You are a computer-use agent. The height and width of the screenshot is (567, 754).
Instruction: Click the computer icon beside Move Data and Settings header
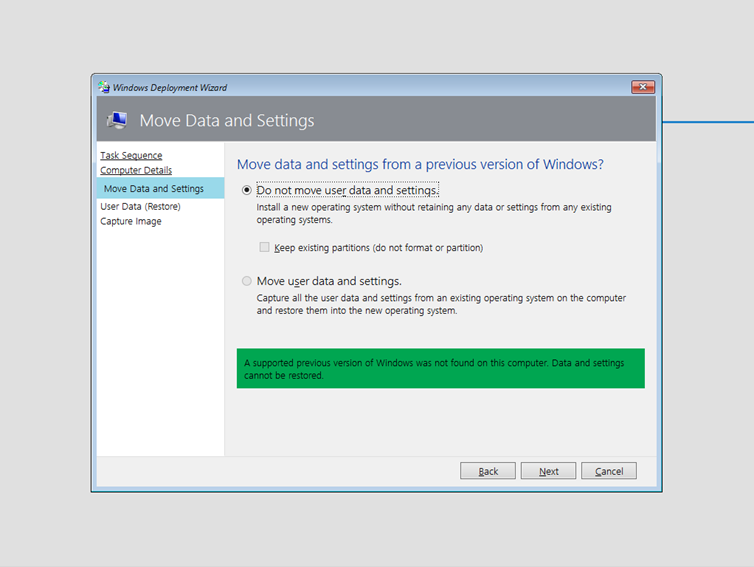click(117, 120)
